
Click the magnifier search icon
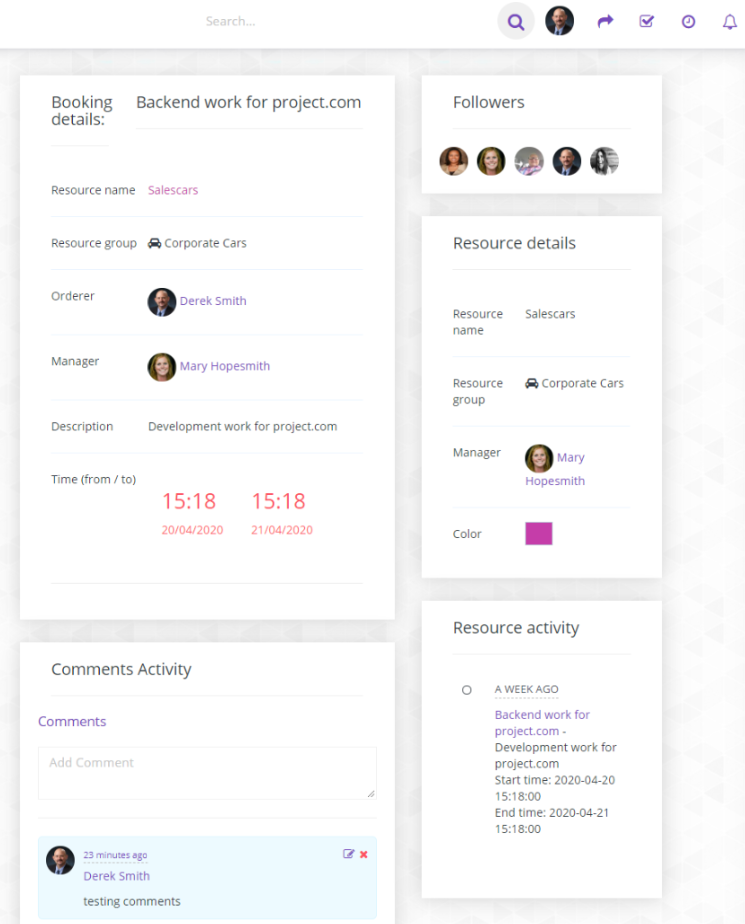click(516, 22)
